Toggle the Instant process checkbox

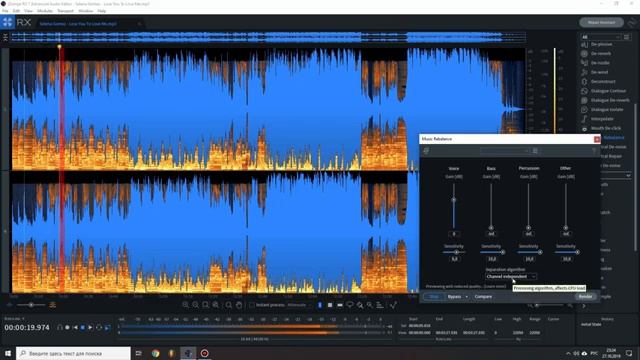click(x=252, y=305)
